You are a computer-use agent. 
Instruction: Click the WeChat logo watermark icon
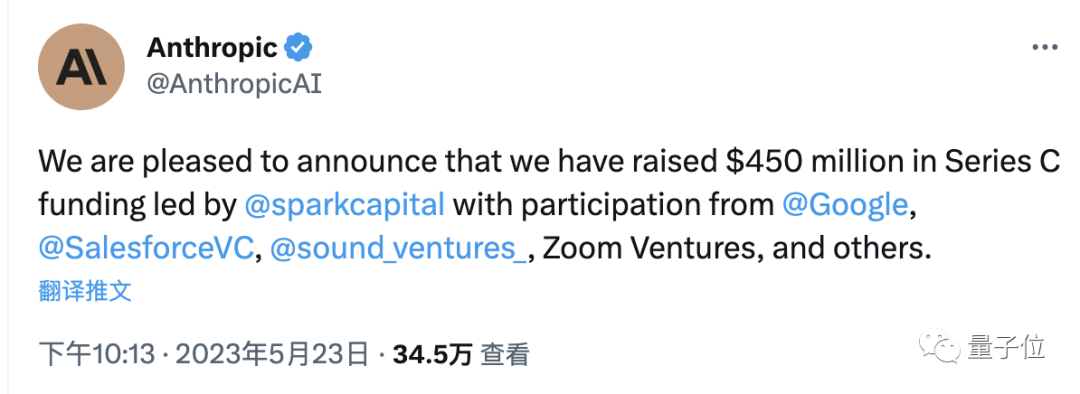coord(937,344)
